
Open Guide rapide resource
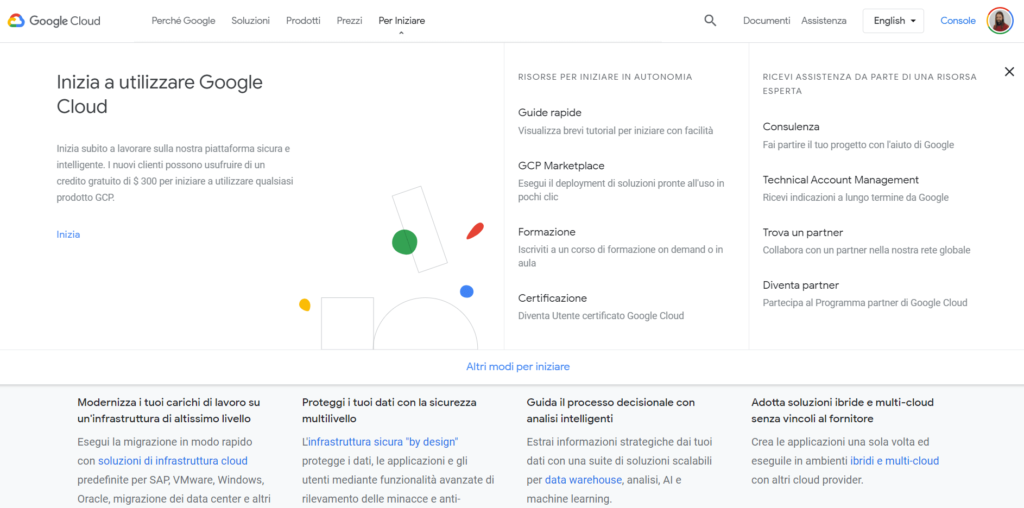(550, 112)
